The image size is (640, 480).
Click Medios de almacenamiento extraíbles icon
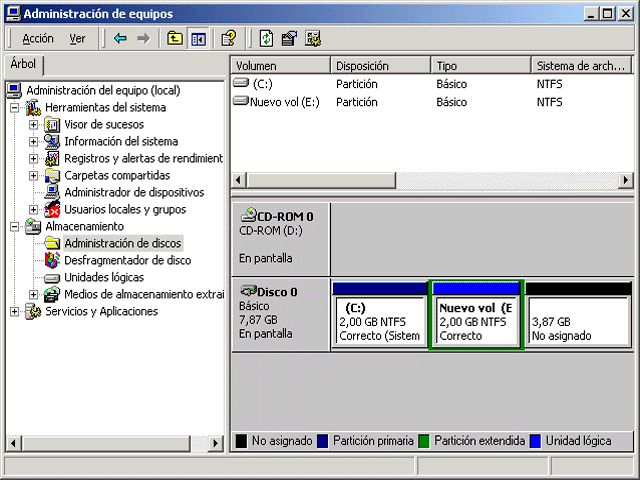click(52, 294)
